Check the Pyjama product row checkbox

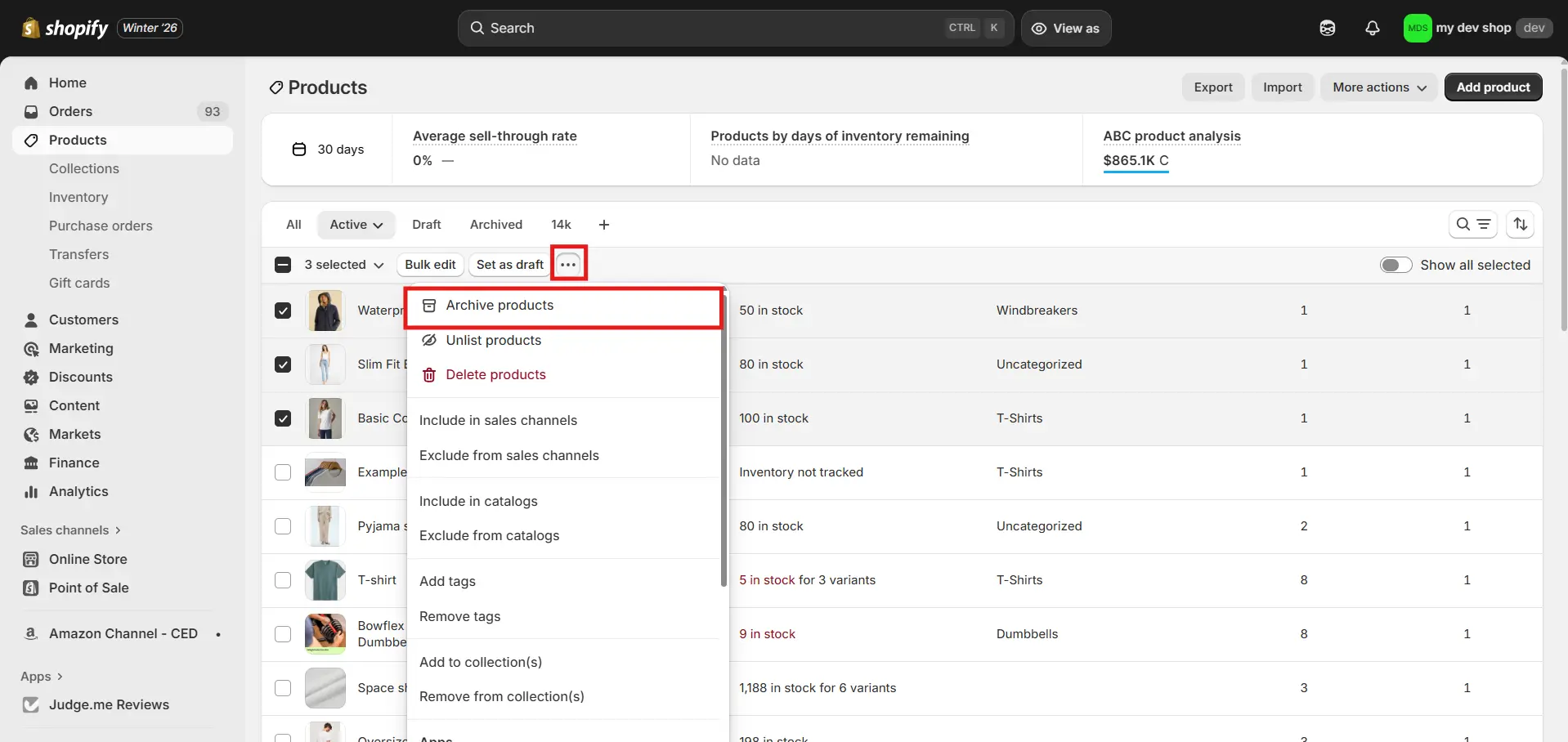(282, 526)
